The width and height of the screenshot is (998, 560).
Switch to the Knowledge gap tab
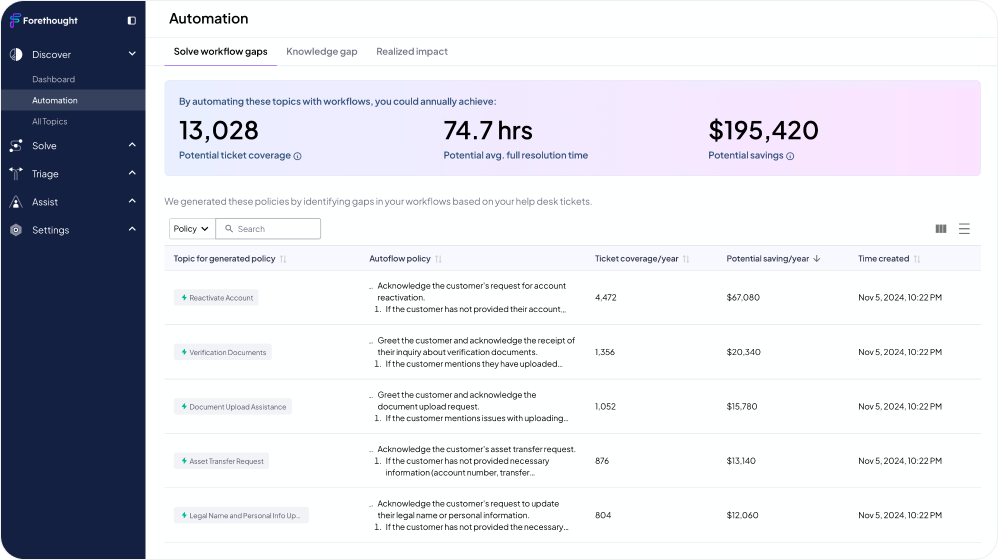[321, 52]
